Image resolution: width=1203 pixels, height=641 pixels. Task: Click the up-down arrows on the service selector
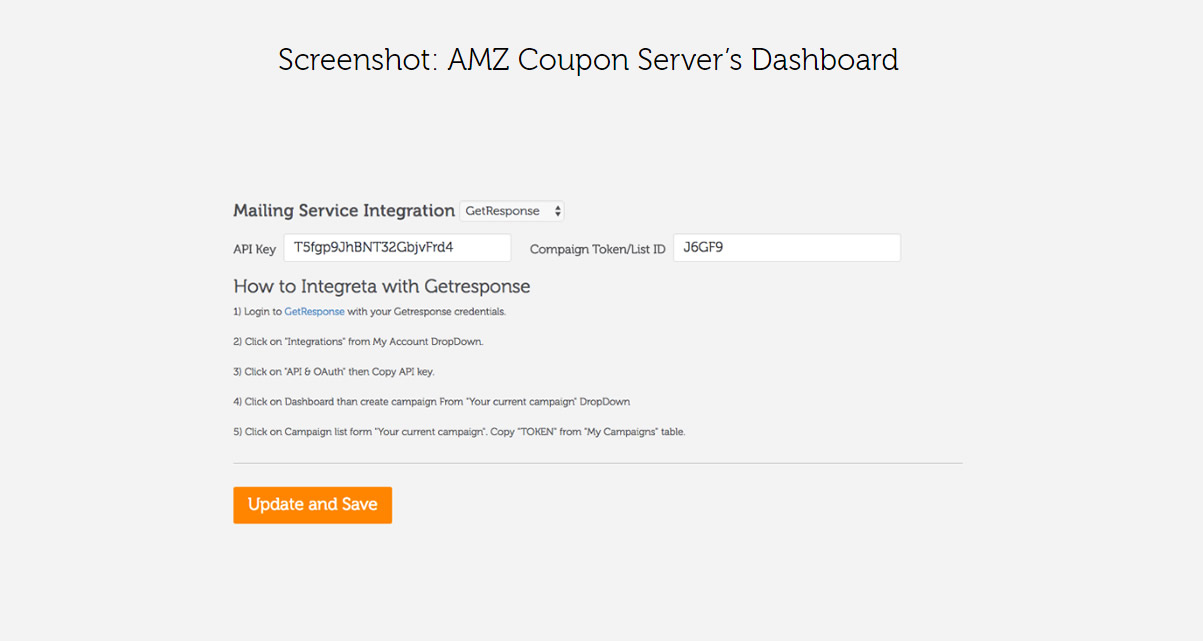coord(557,211)
